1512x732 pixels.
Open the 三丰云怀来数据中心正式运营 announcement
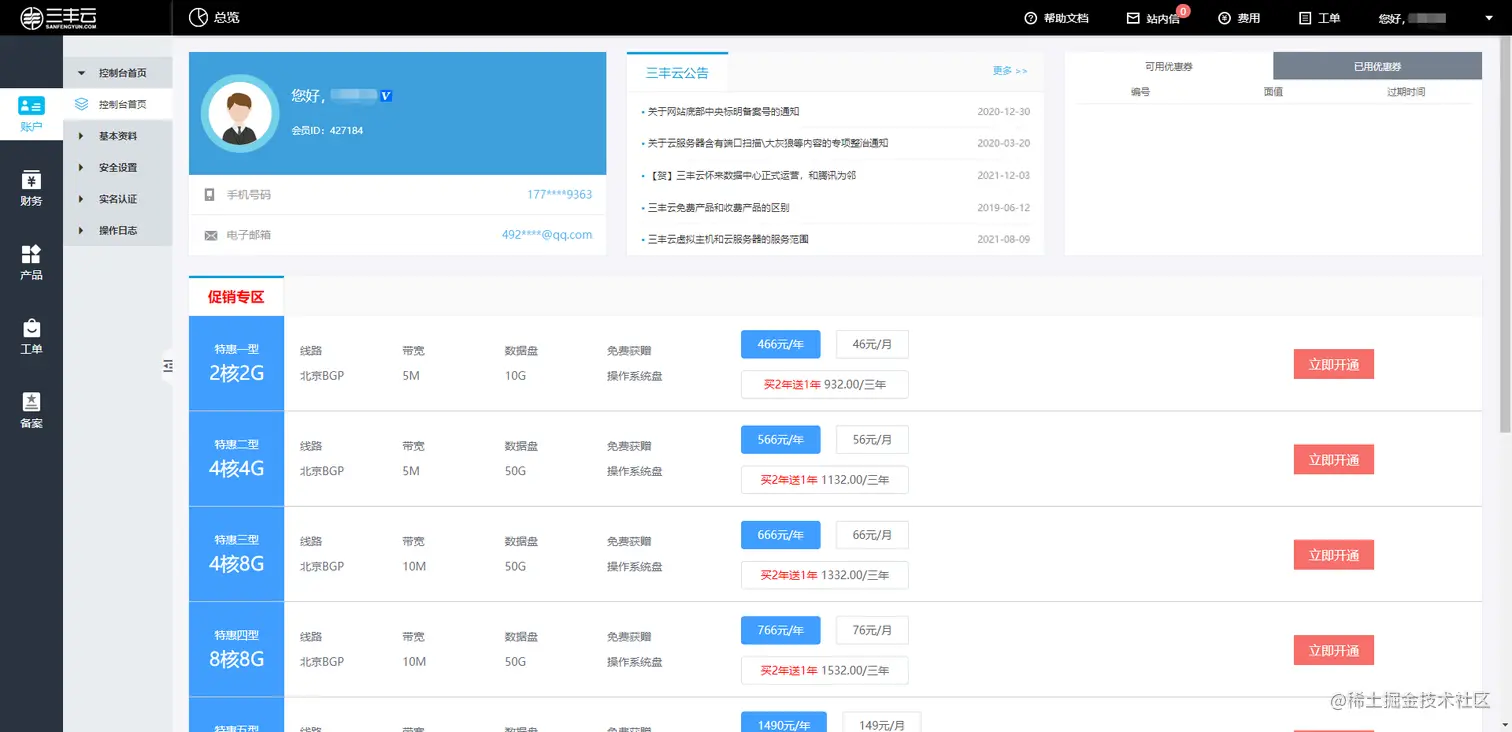(x=751, y=175)
